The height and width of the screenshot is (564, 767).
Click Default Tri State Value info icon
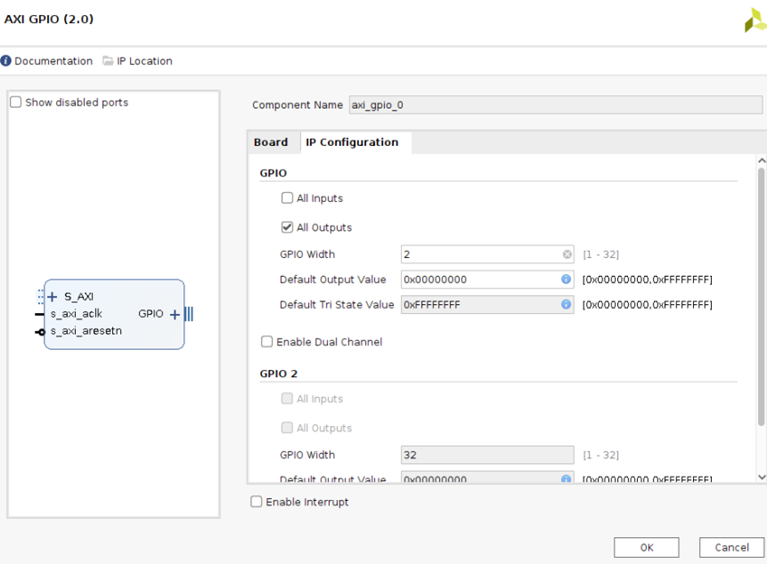566,304
